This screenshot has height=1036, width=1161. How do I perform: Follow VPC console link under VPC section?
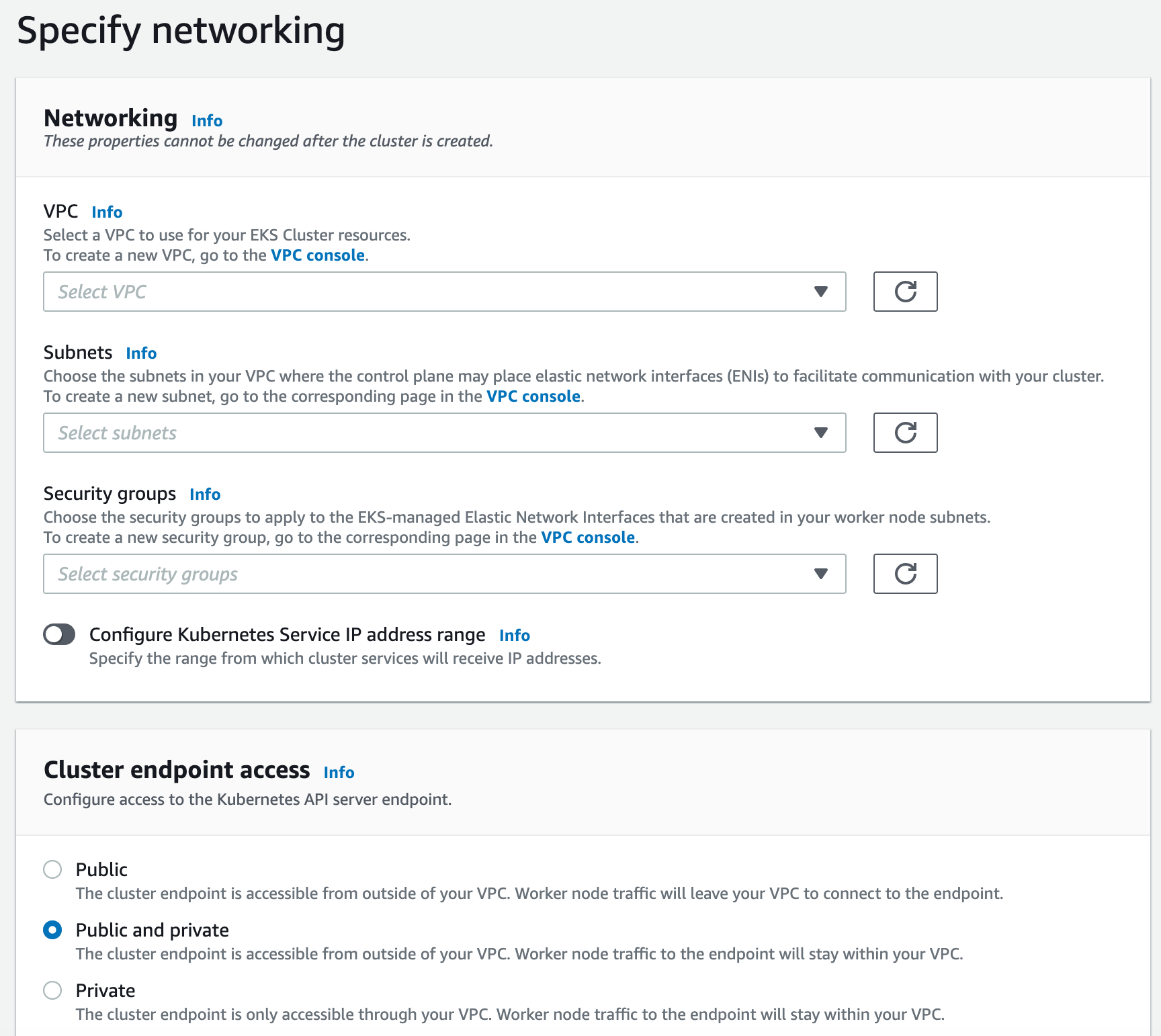318,255
